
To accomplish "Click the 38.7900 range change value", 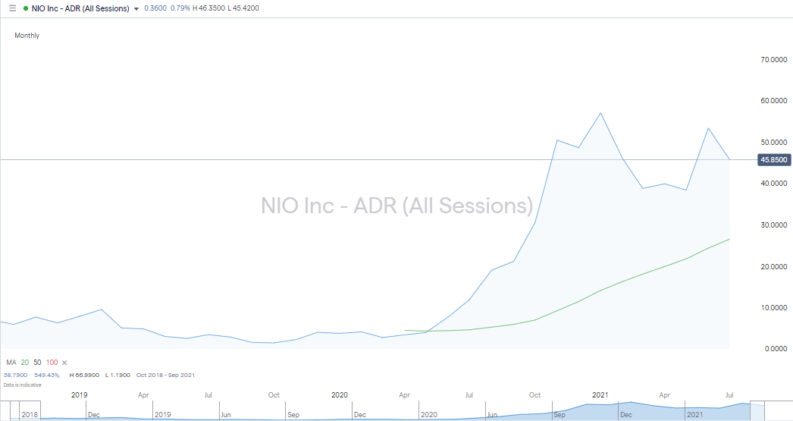I will pos(14,375).
